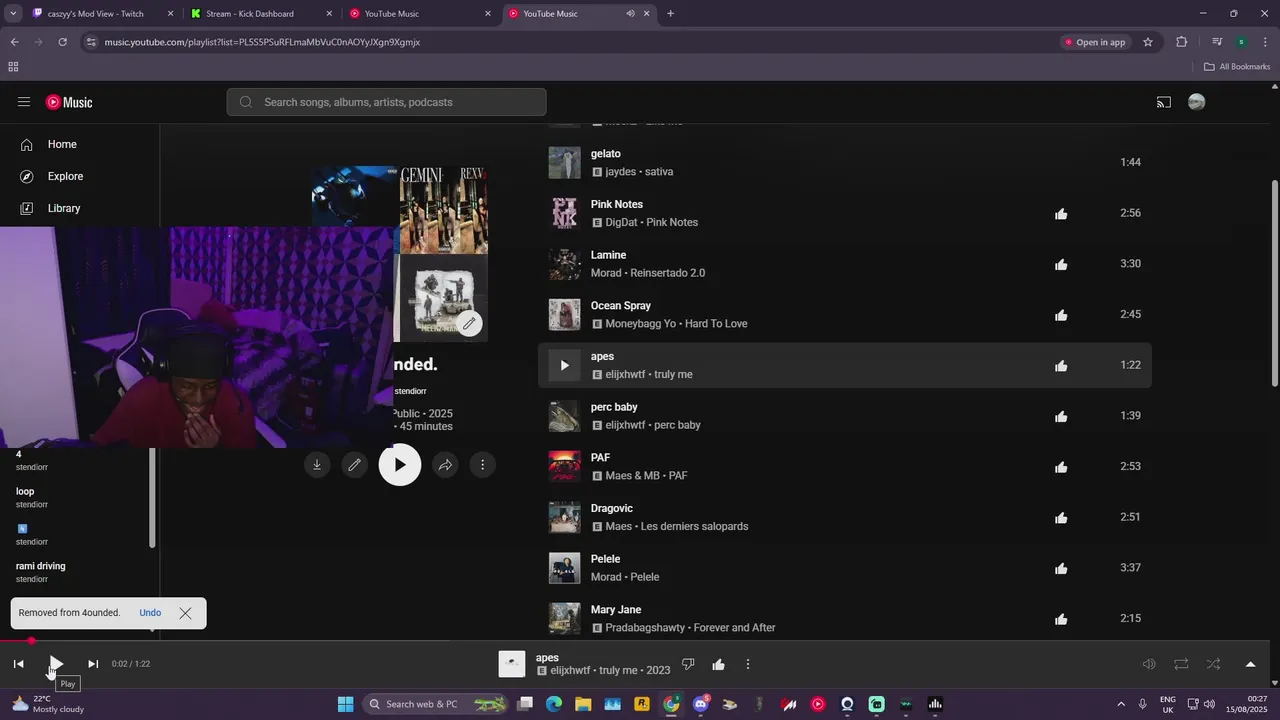Open the tab search dropdown arrow
1280x720 pixels.
coord(13,14)
